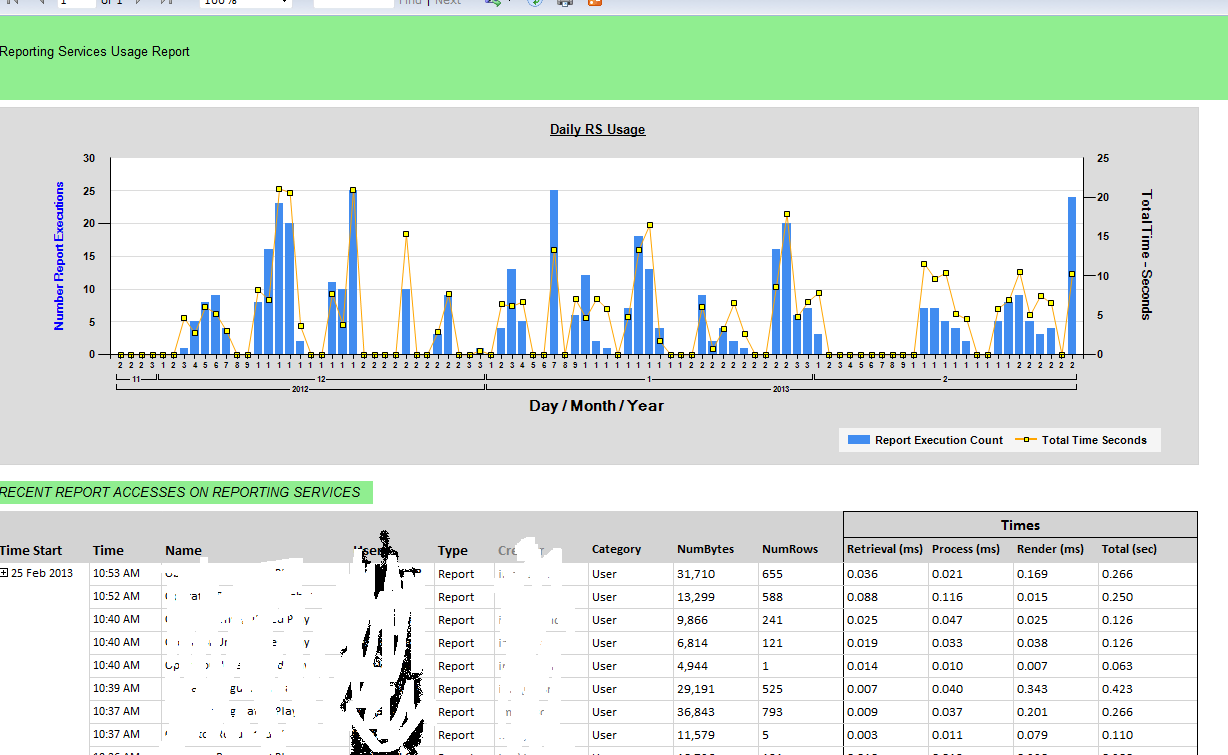Click the Retrieval (ms) column header
1228x755 pixels.
pyautogui.click(x=884, y=549)
